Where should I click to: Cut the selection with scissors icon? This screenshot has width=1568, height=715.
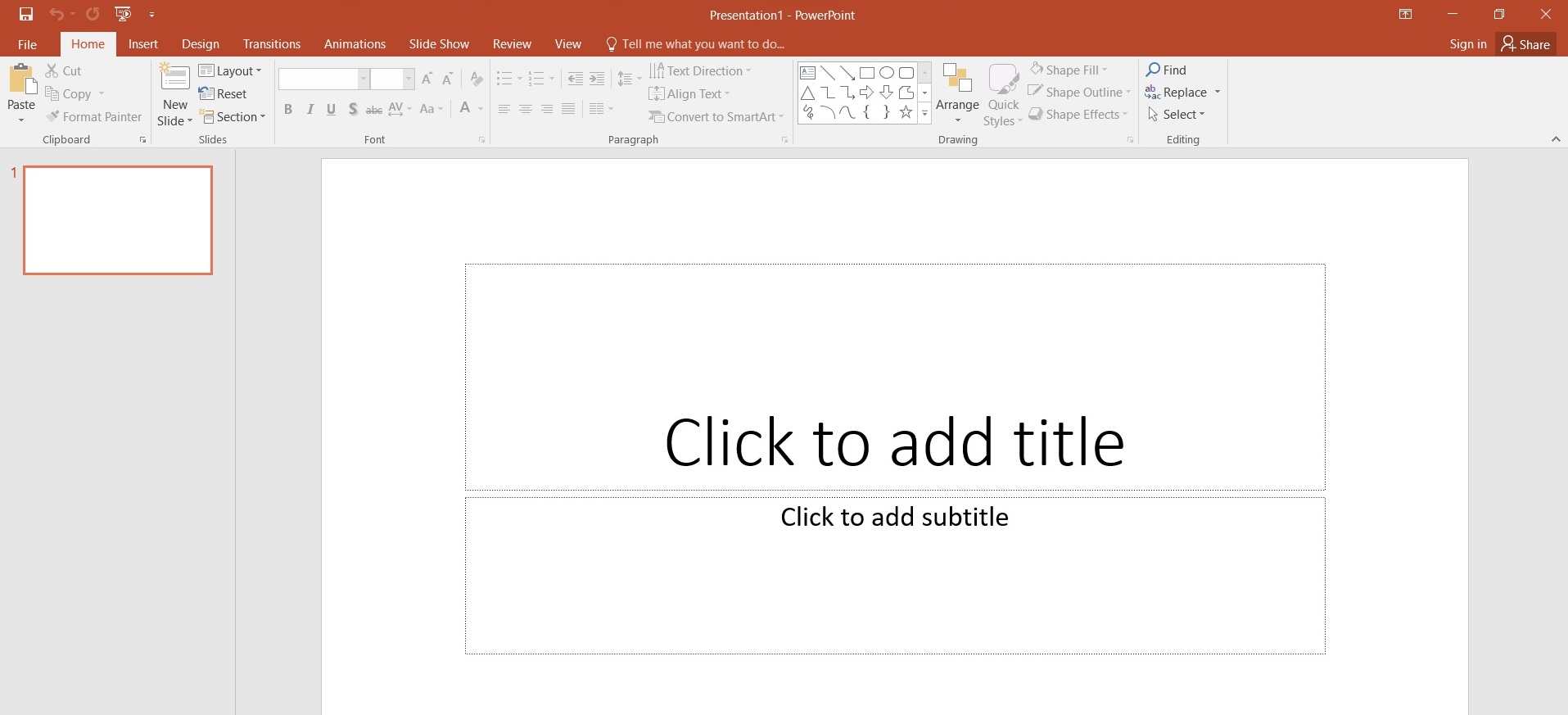click(x=63, y=71)
